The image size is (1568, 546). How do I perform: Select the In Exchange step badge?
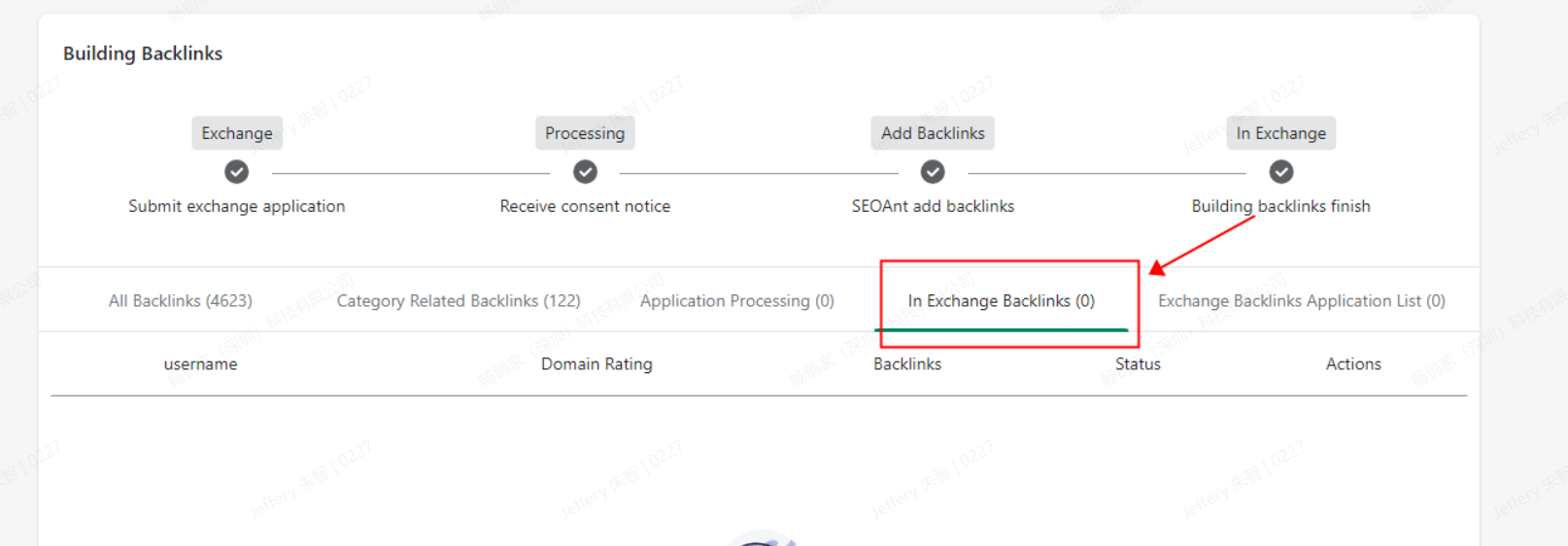1281,133
